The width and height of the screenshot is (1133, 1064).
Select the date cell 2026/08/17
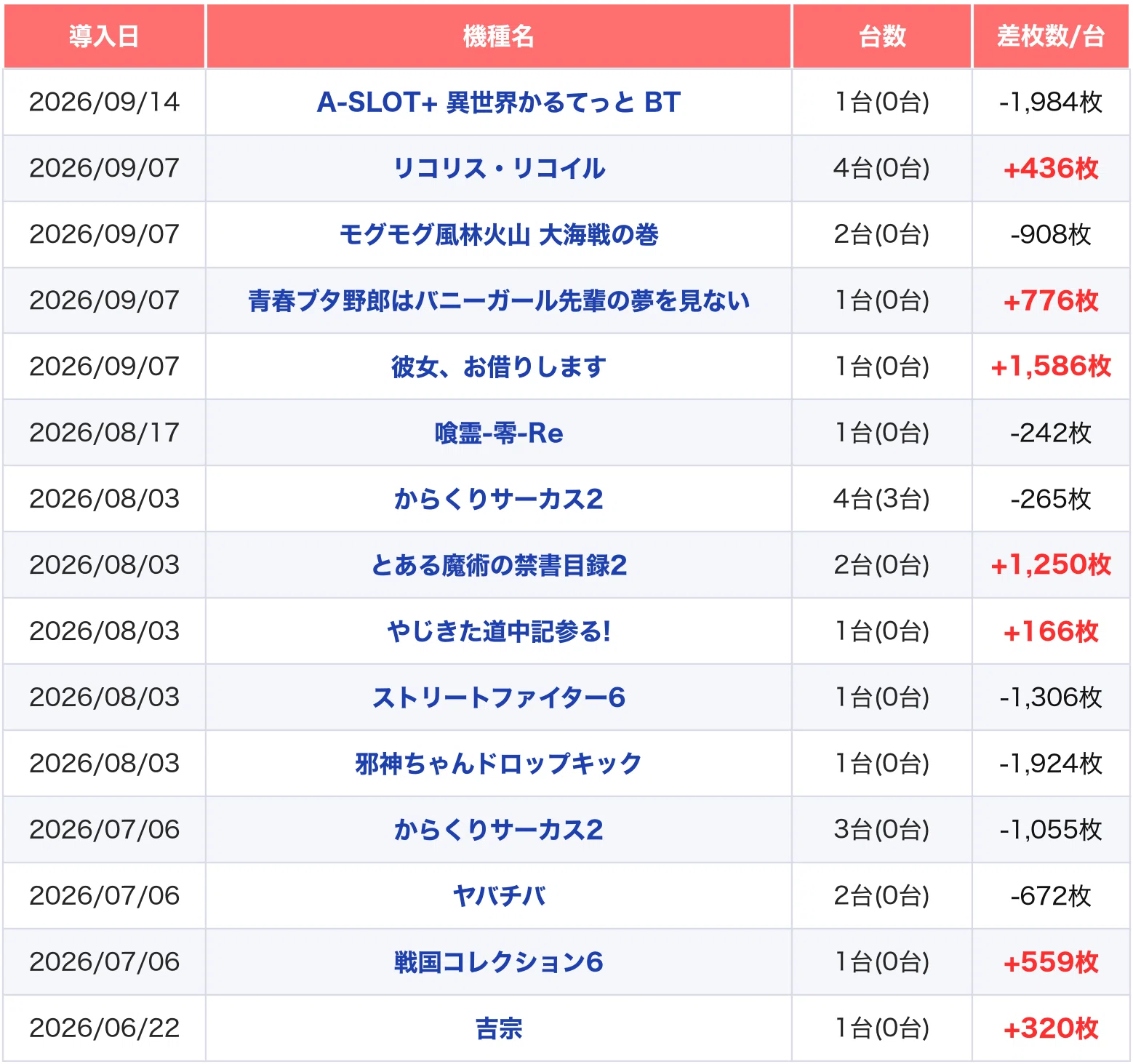tap(104, 433)
